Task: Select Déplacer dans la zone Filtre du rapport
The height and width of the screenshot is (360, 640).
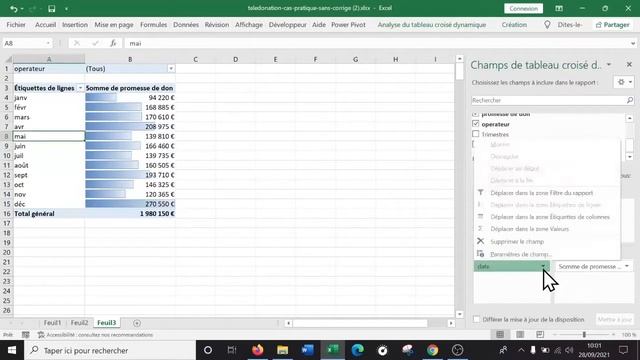Action: coord(542,193)
